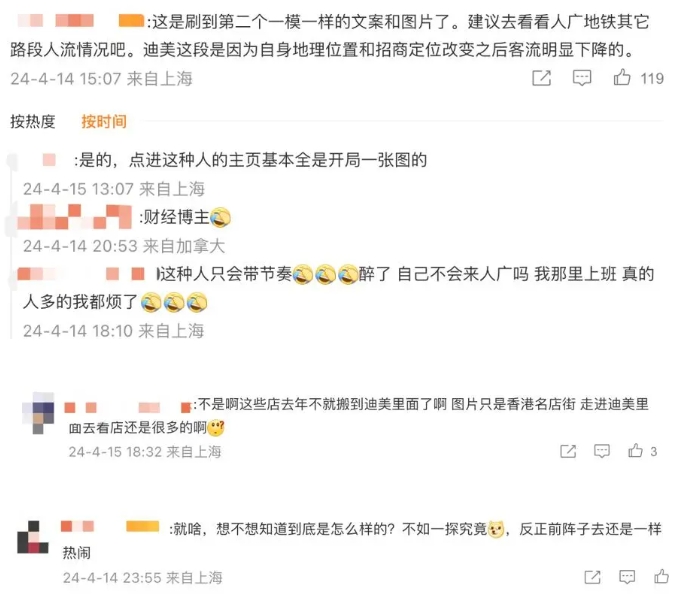Tap the orange badge on the 24-4-14 23:55 comment
679x603 pixels.
(x=142, y=526)
